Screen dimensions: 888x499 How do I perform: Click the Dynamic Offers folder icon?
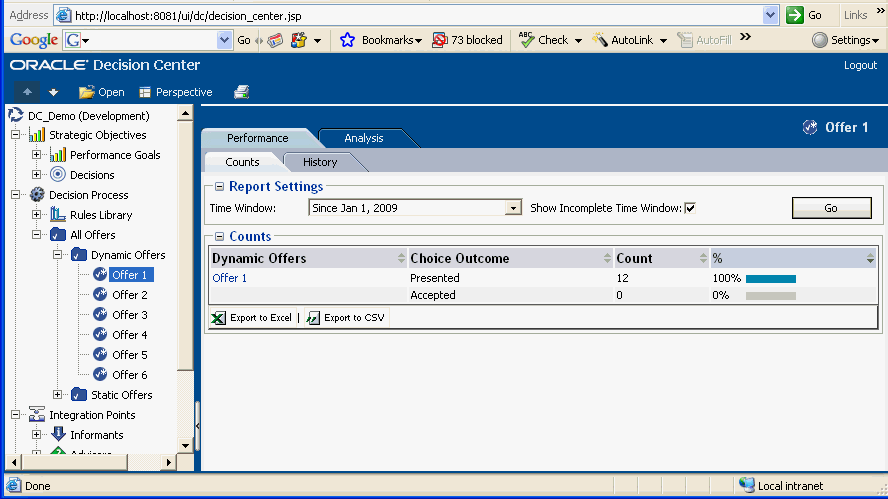(79, 255)
